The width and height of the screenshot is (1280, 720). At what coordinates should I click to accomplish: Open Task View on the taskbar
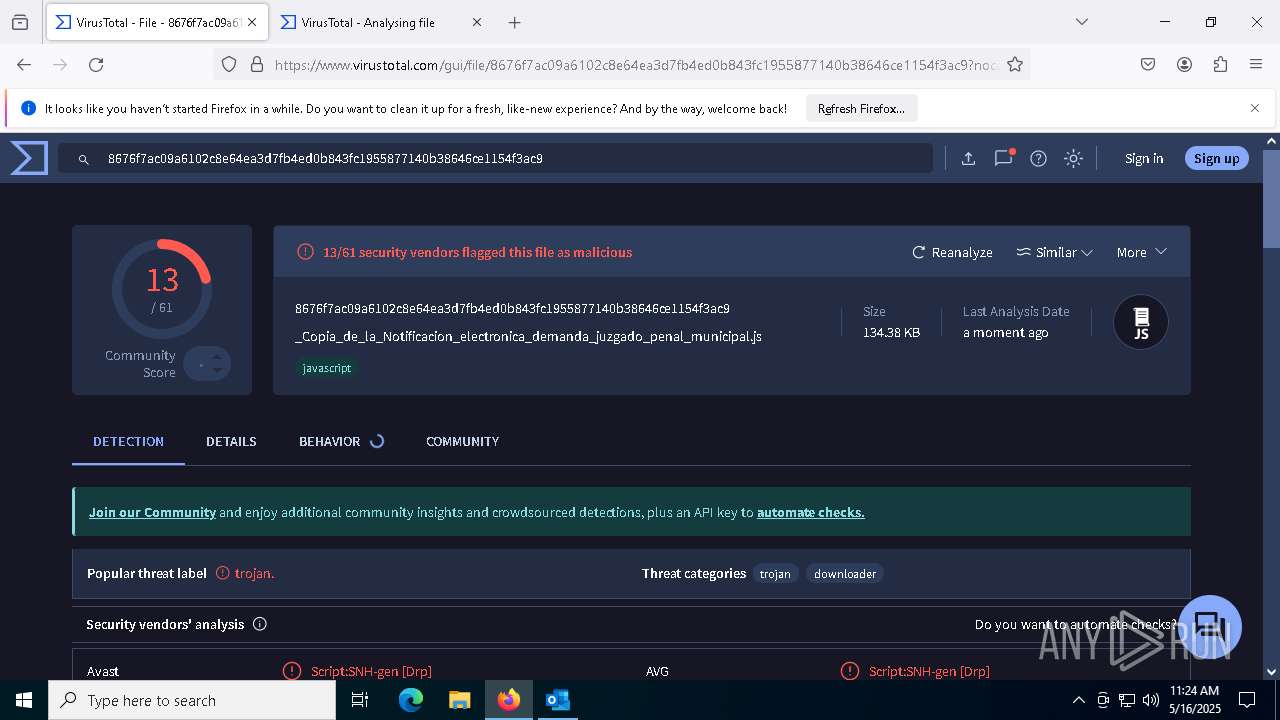[360, 700]
